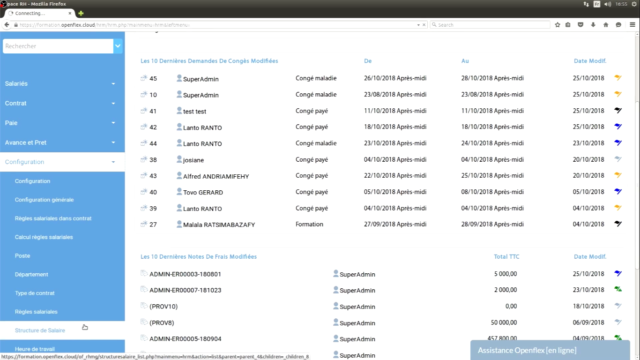Open Firefox downloads arrow icon
This screenshot has width=640, height=360.
[x=593, y=25]
